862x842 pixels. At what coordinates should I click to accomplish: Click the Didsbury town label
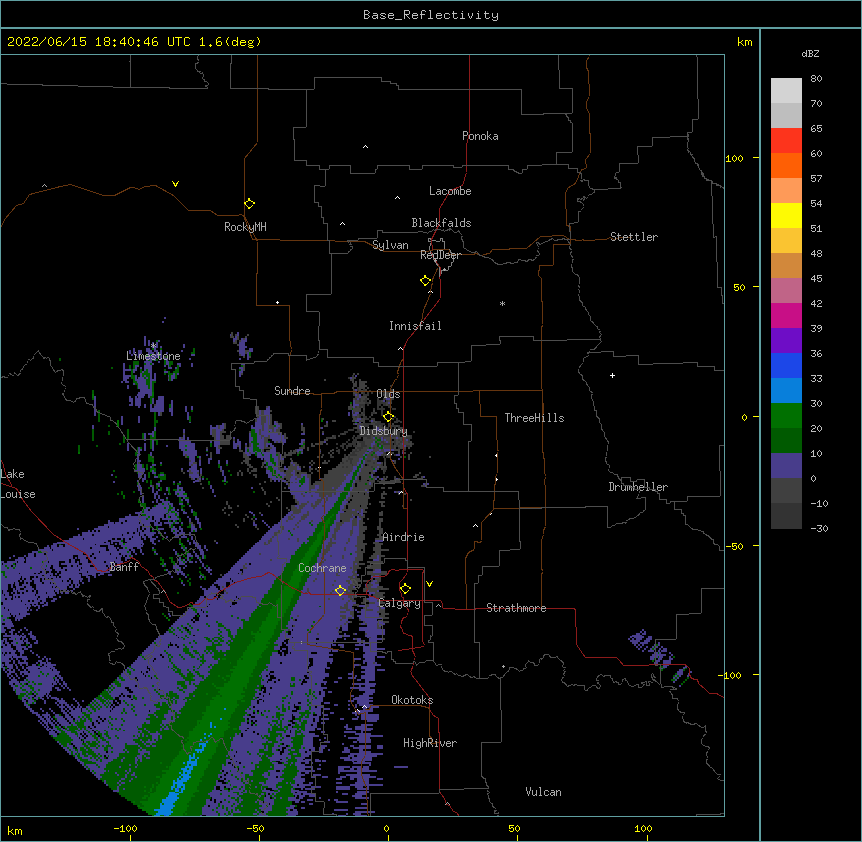click(383, 431)
